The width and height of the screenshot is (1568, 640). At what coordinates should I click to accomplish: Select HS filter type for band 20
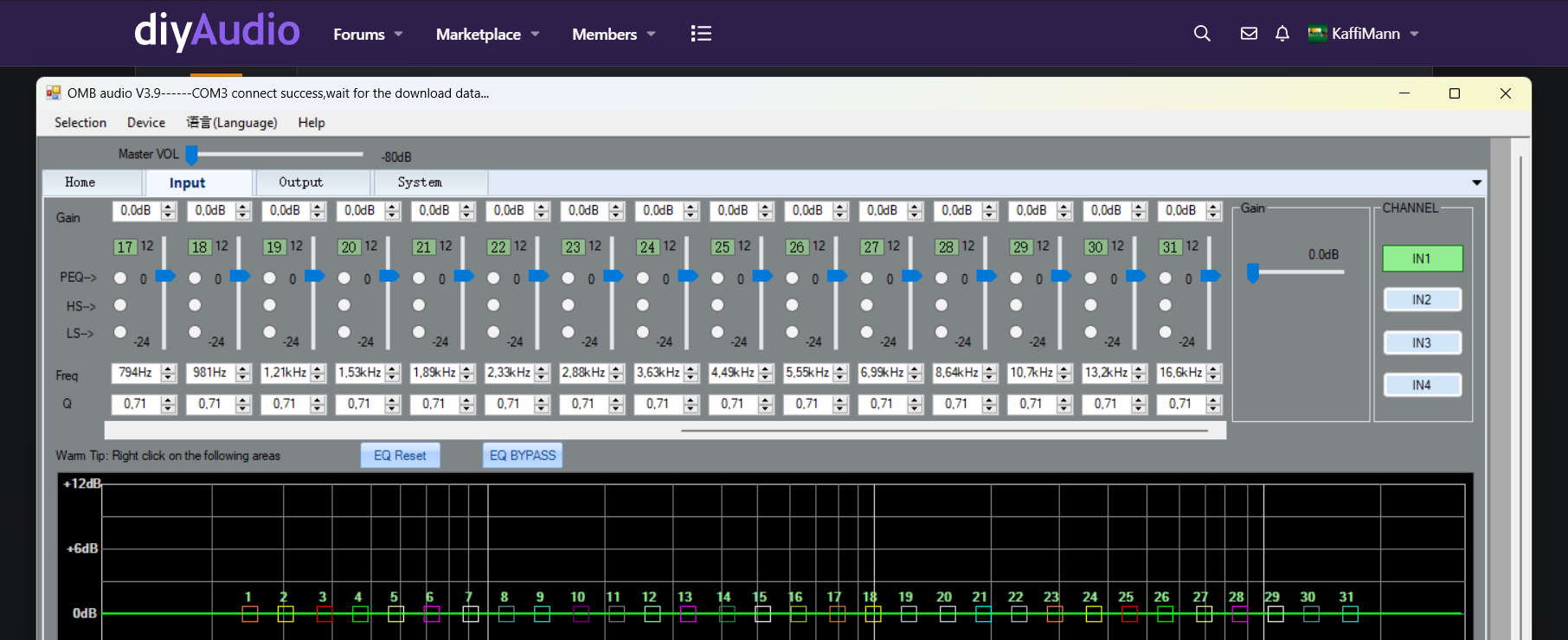click(344, 305)
